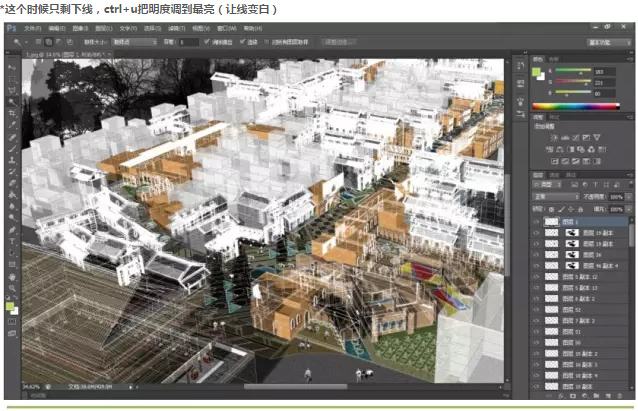Select the Clone Stamp tool

(12, 160)
